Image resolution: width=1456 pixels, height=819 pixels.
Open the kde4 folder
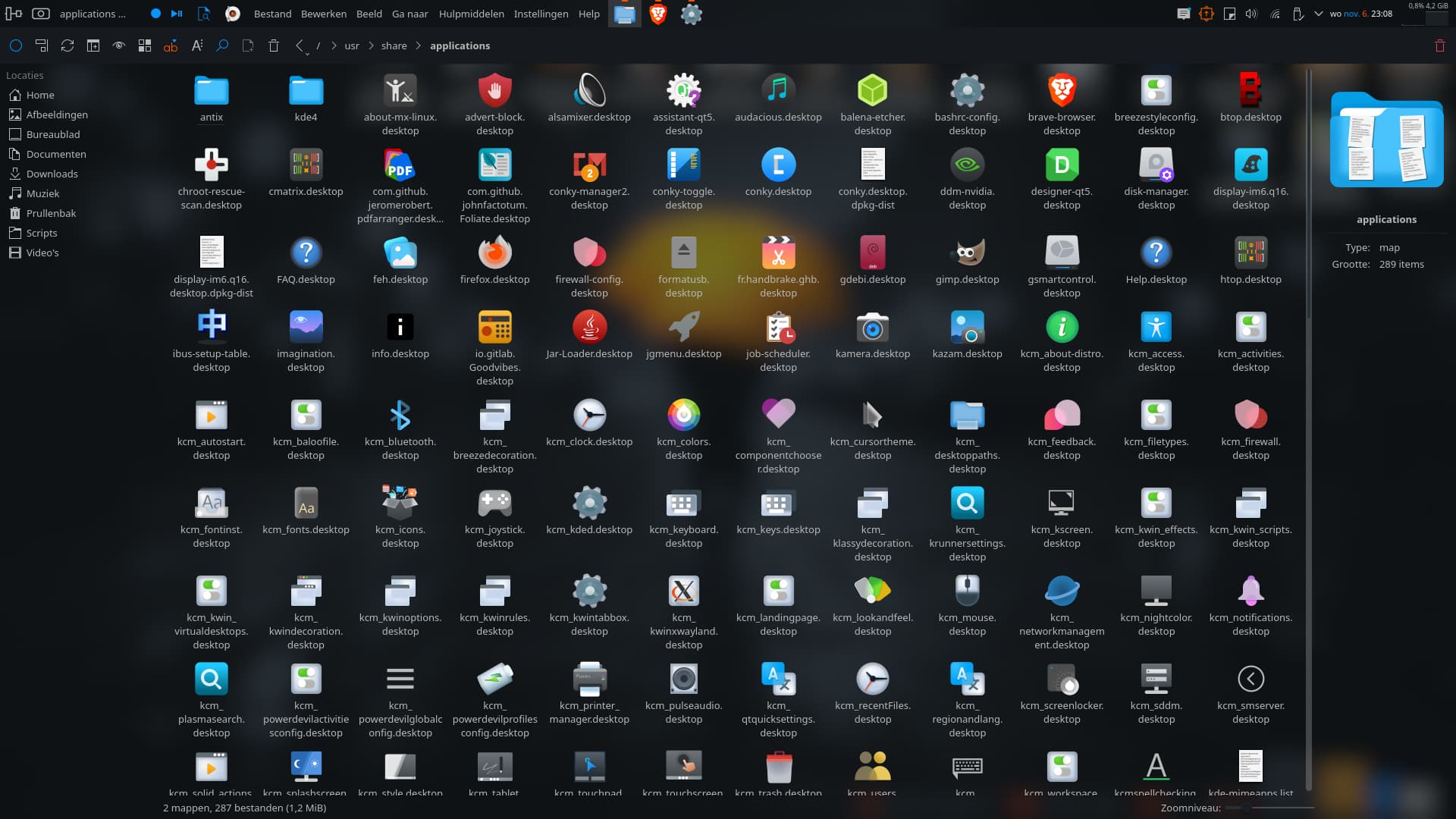click(x=306, y=90)
